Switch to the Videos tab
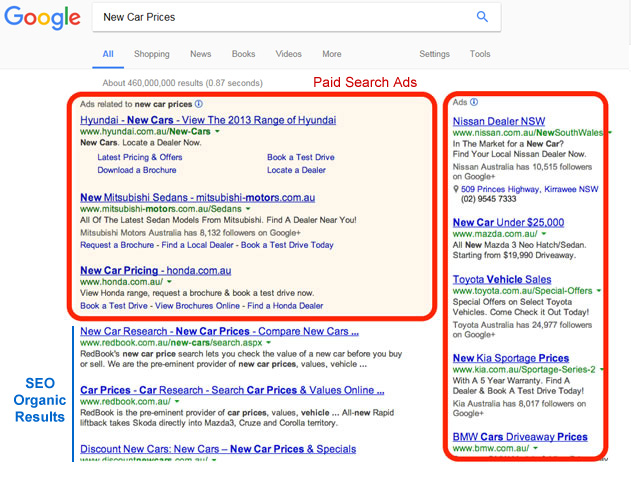This screenshot has height=480, width=631. point(289,54)
